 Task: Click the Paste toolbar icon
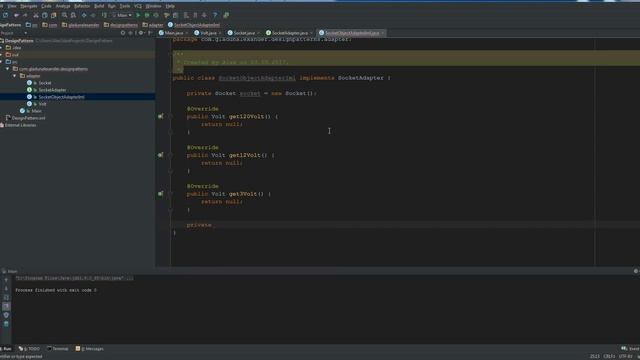[53, 15]
